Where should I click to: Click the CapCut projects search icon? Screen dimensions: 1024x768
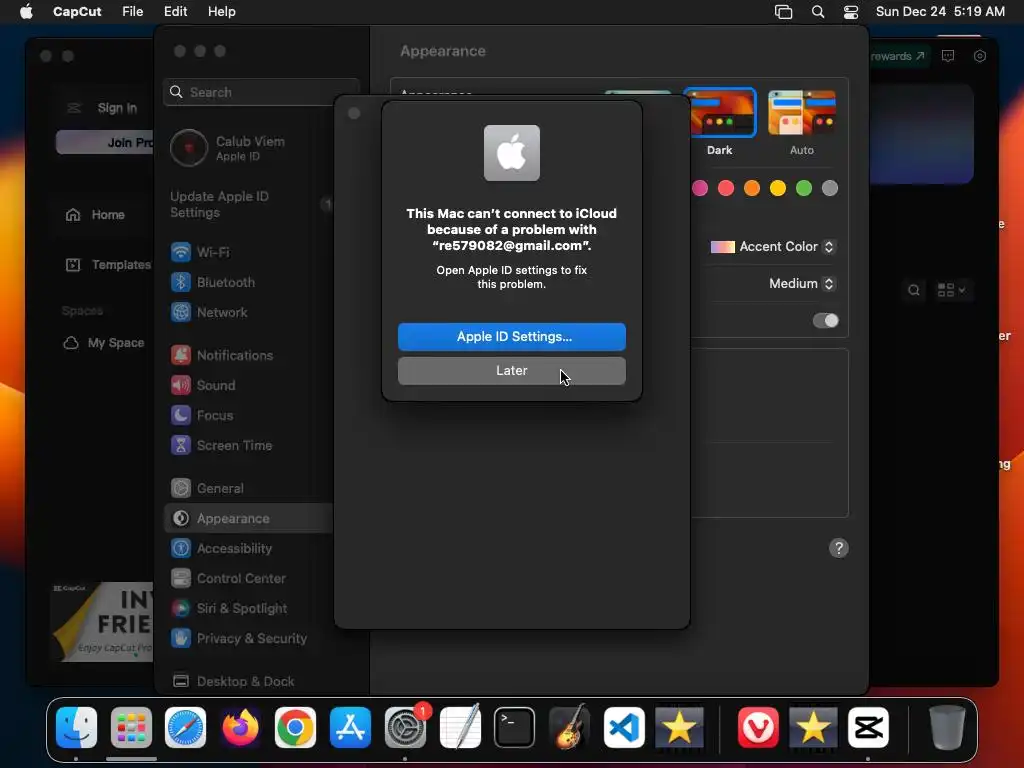coord(914,290)
